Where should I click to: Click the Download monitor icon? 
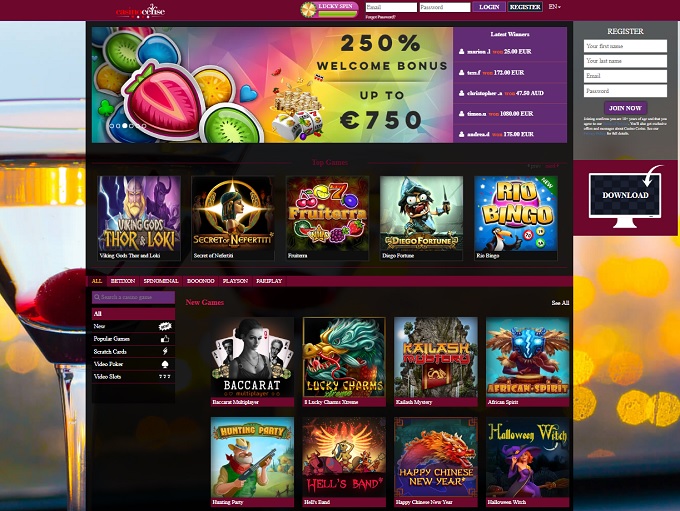pyautogui.click(x=625, y=198)
